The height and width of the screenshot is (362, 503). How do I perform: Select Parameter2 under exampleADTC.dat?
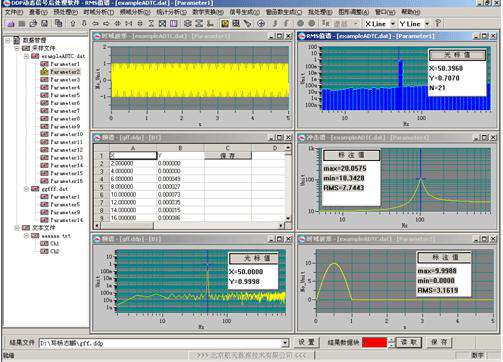coord(65,72)
